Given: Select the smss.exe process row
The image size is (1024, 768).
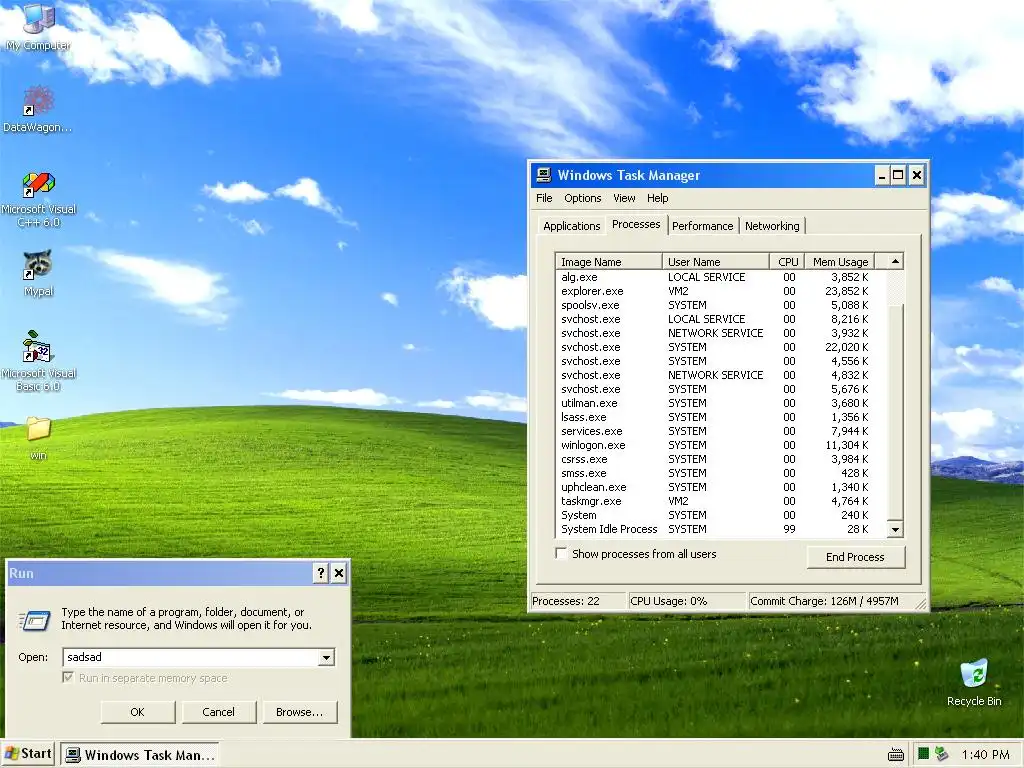Looking at the screenshot, I should [721, 473].
